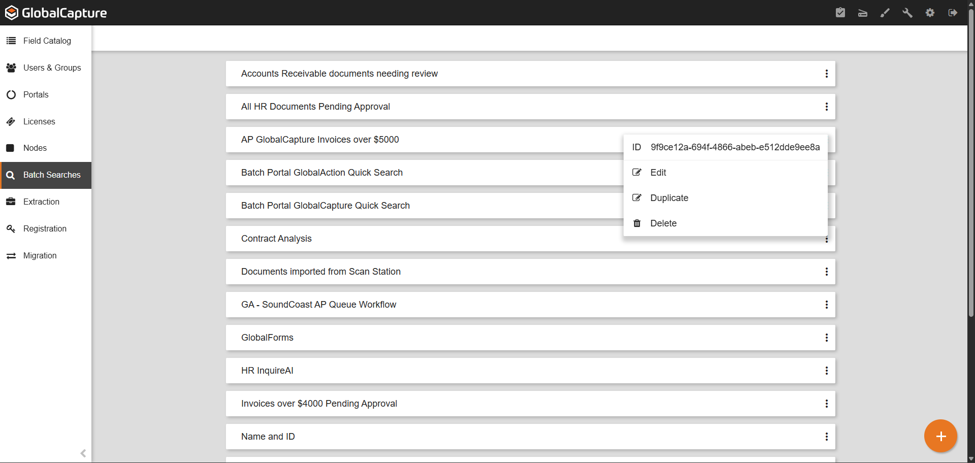
Task: Select 'Documents imported from Scan Station' row
Action: pos(530,272)
